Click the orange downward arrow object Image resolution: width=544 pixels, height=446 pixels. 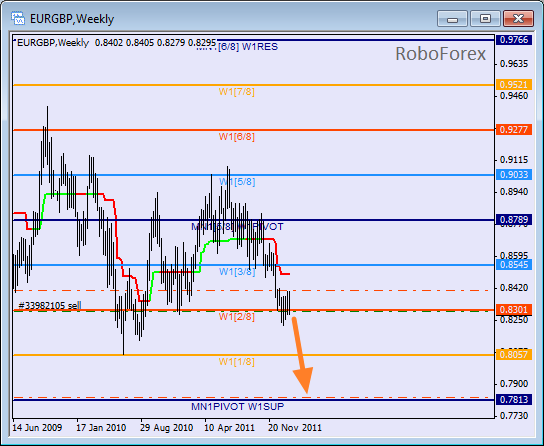click(300, 355)
